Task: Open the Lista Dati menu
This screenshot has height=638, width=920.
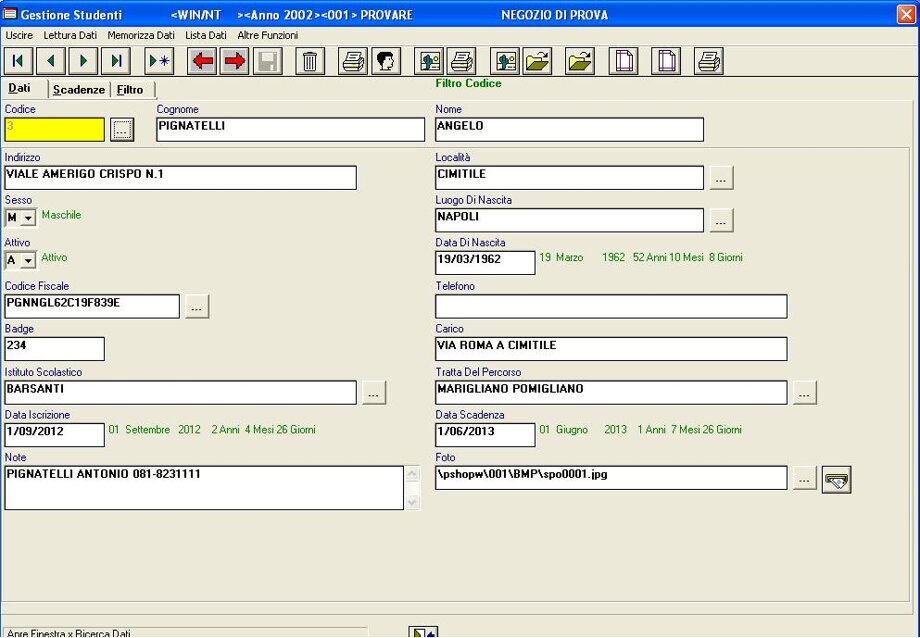Action: (206, 35)
